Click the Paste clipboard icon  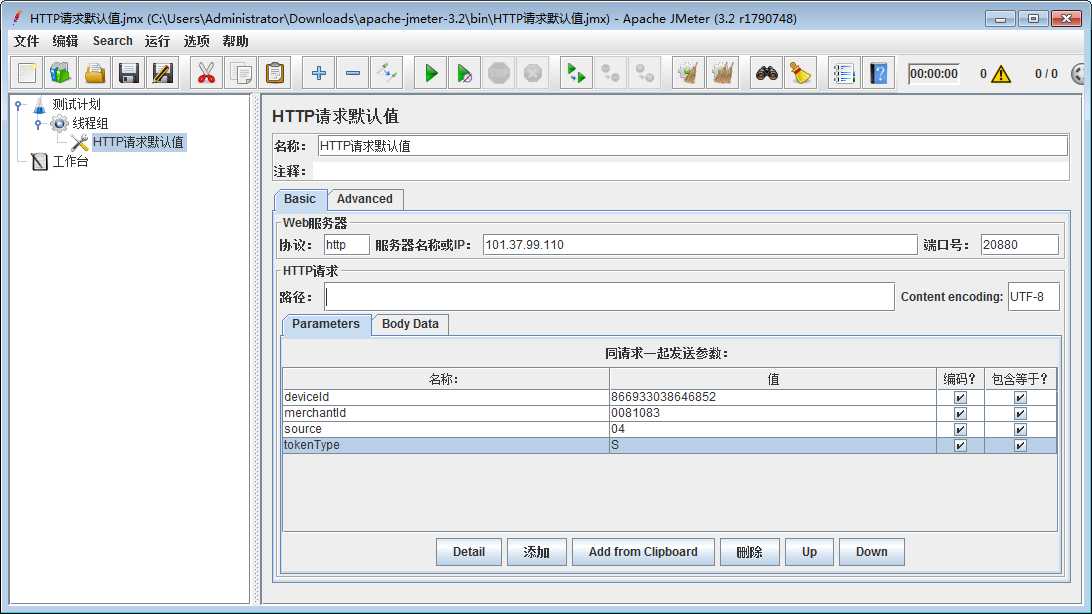pos(275,73)
